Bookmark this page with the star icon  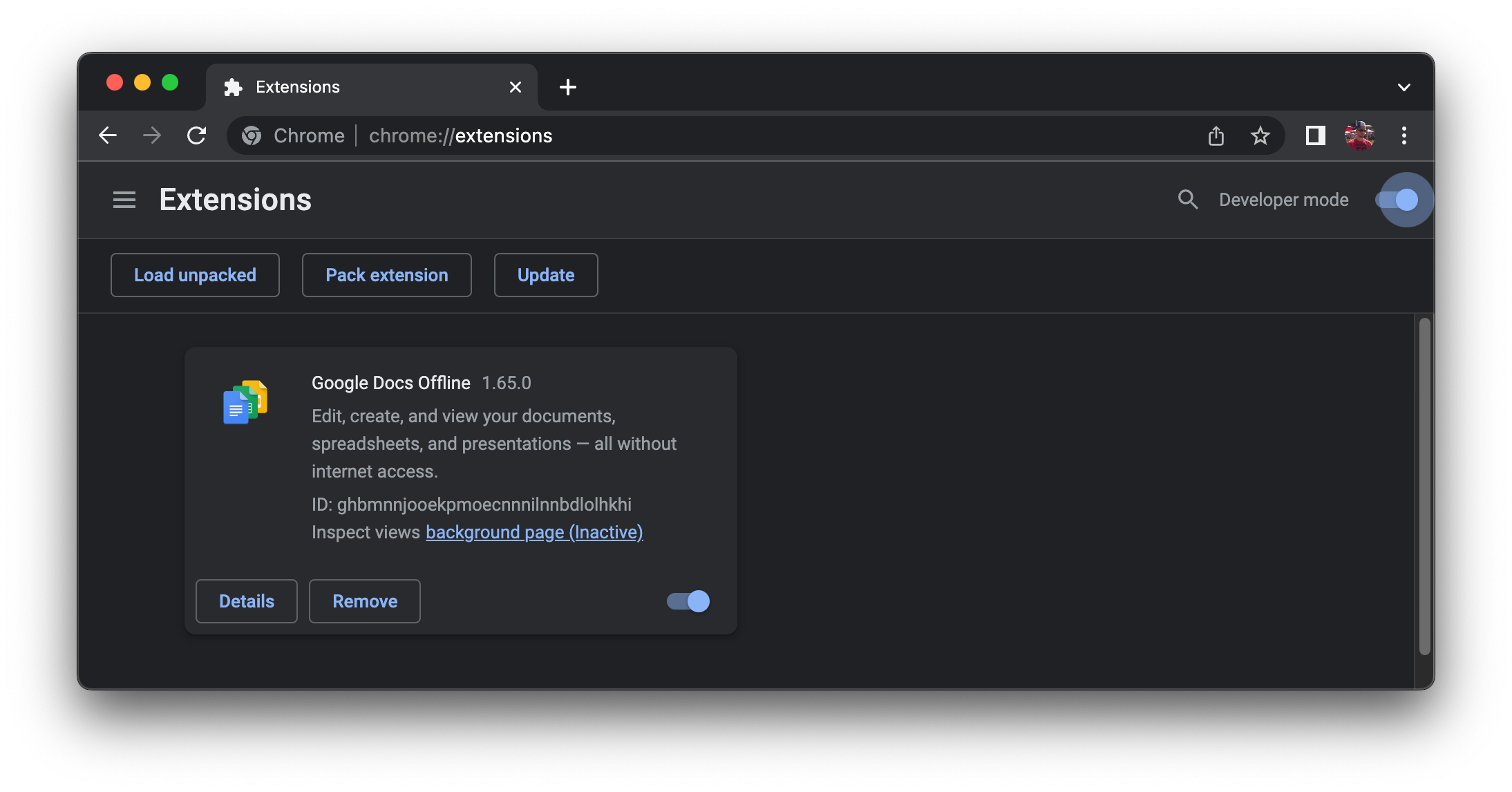(x=1260, y=135)
